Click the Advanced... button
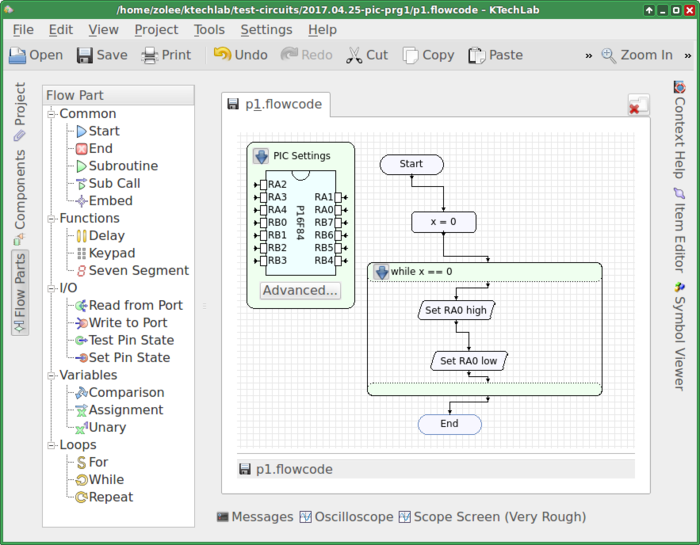Viewport: 700px width, 545px height. (300, 290)
